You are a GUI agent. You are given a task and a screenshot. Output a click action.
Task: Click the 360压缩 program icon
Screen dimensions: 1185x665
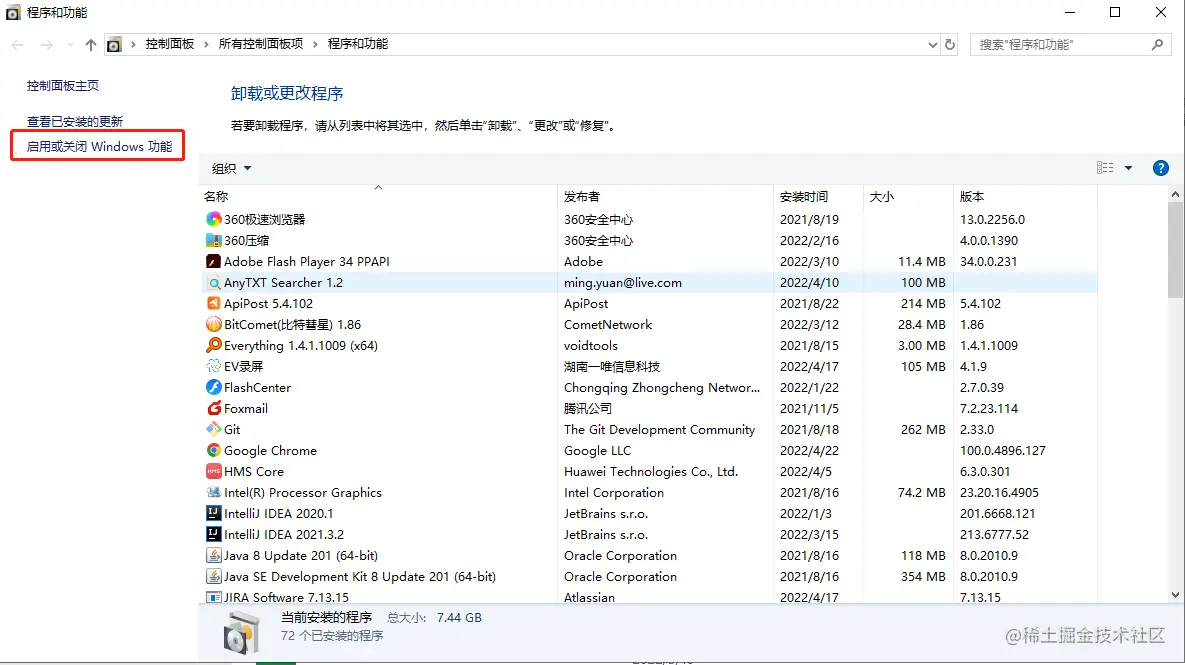[x=214, y=240]
